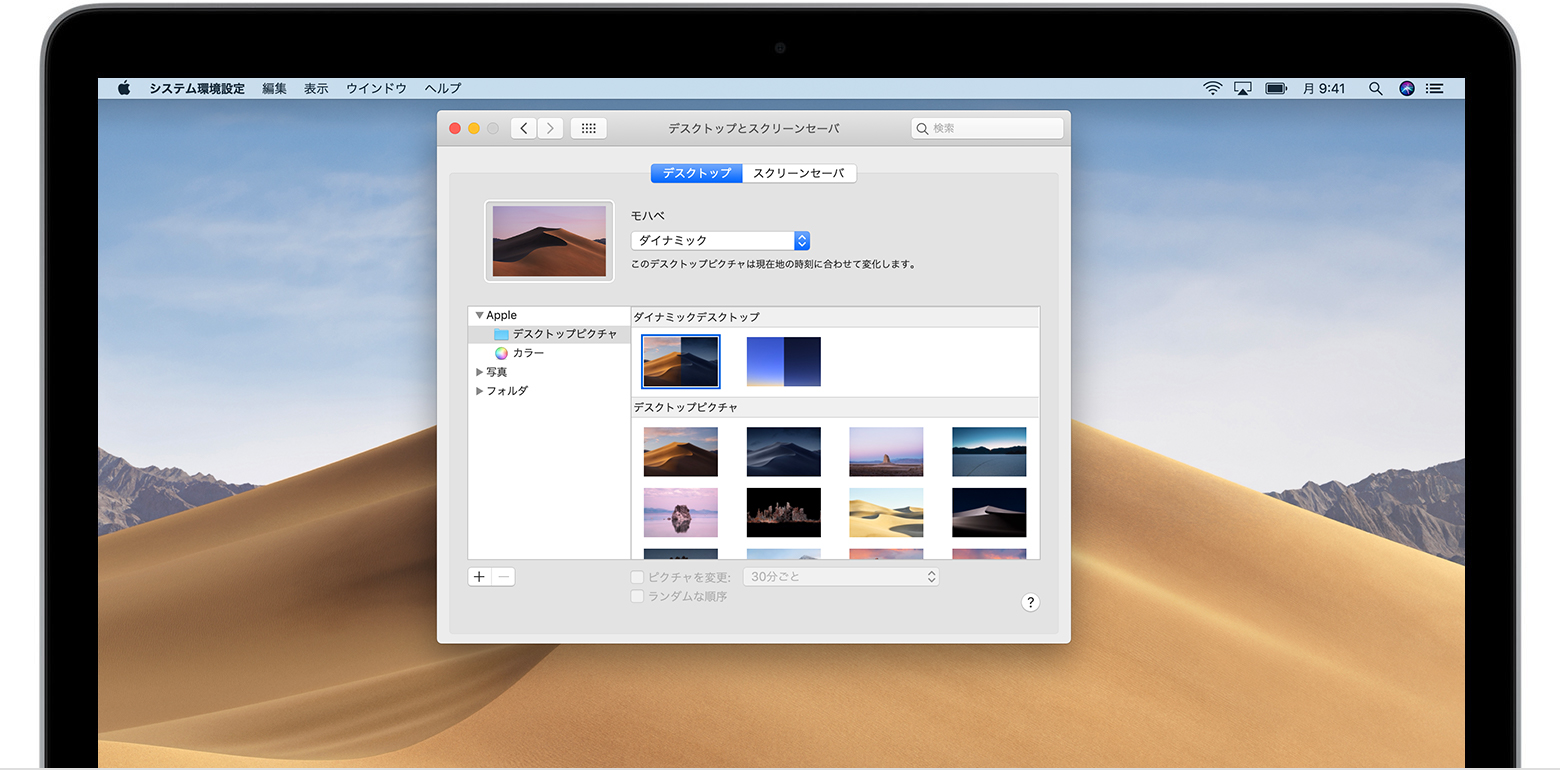Expand the 写真 group triangle
The width and height of the screenshot is (1560, 770).
[x=480, y=372]
